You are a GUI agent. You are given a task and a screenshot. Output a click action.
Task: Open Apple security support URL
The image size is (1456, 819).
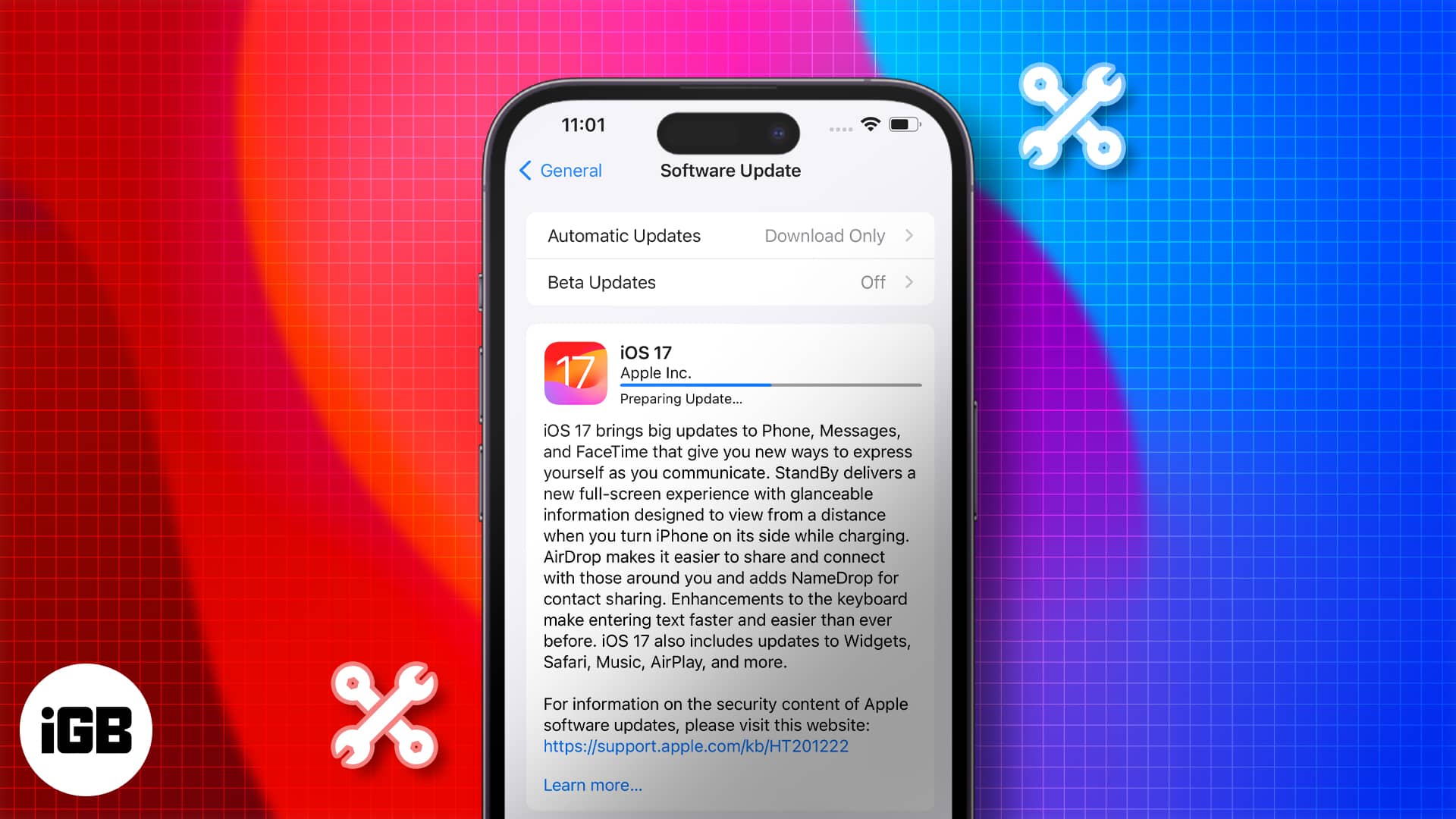(x=695, y=745)
